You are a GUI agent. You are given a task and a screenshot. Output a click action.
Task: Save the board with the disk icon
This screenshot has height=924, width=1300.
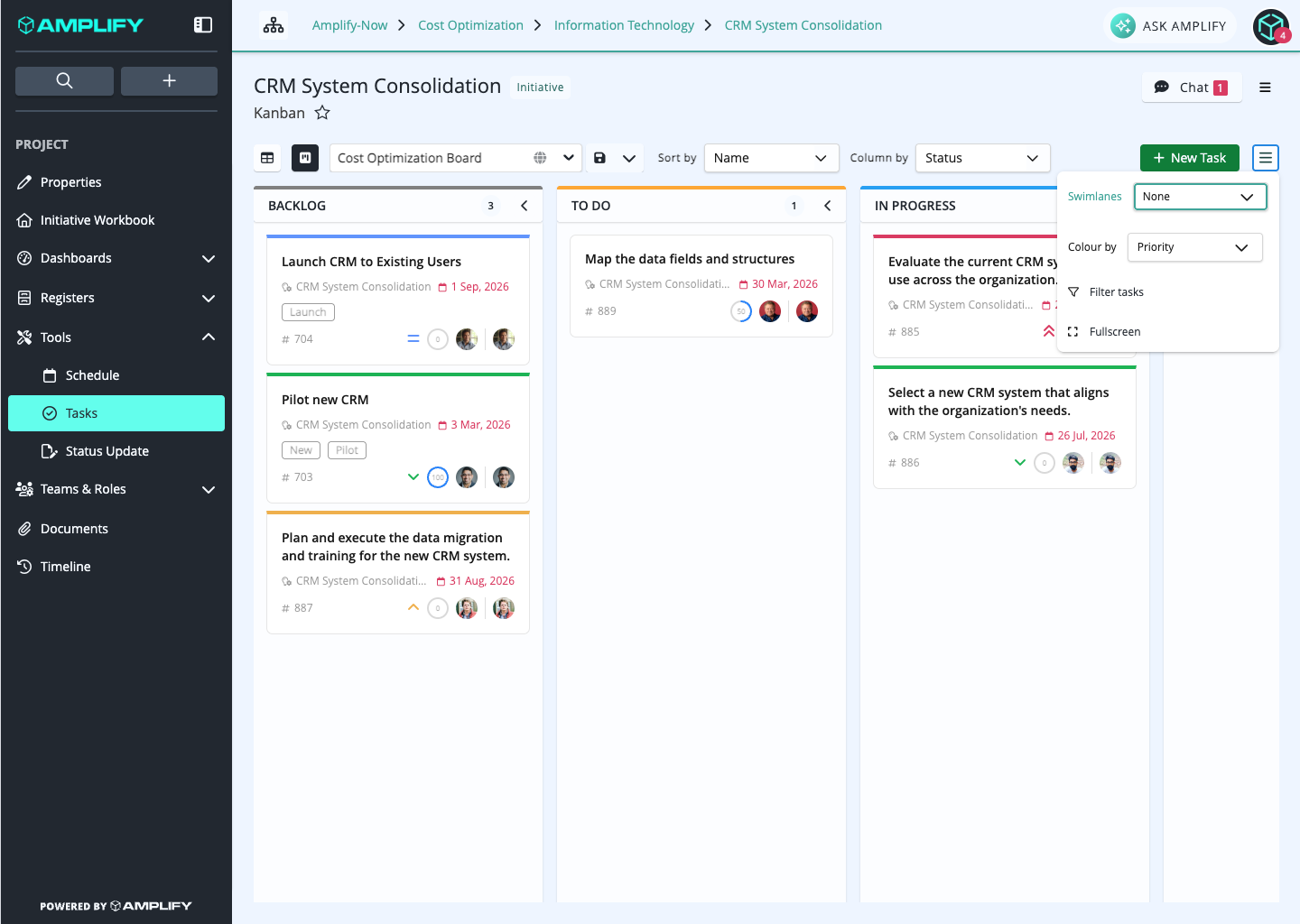pos(599,158)
